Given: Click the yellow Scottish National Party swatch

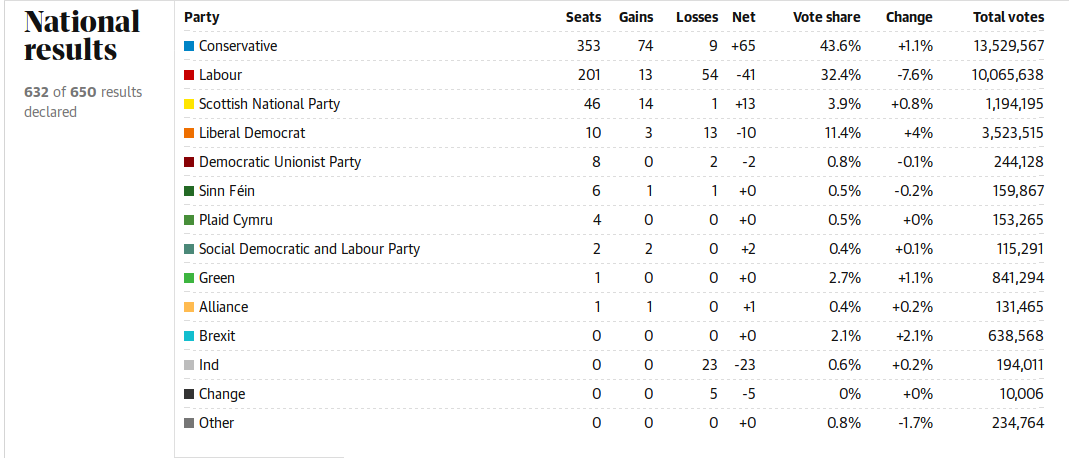Looking at the screenshot, I should (x=189, y=104).
